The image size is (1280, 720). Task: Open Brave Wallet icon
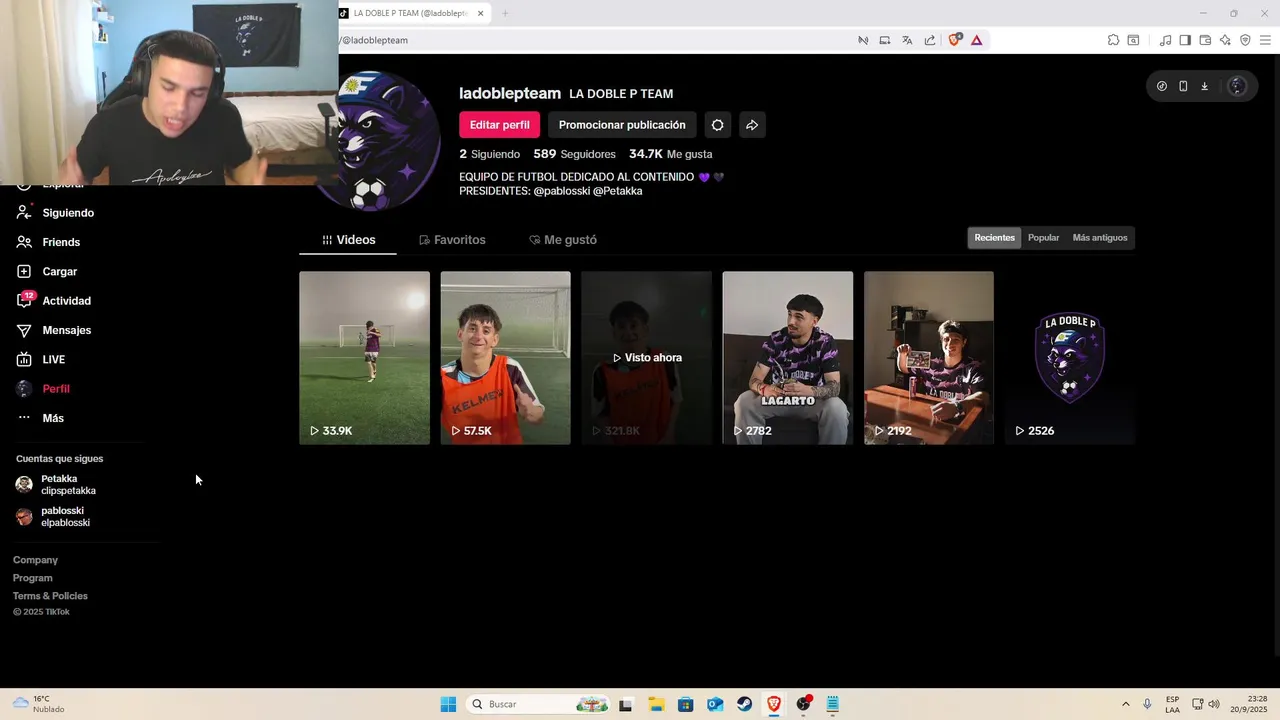point(1205,40)
